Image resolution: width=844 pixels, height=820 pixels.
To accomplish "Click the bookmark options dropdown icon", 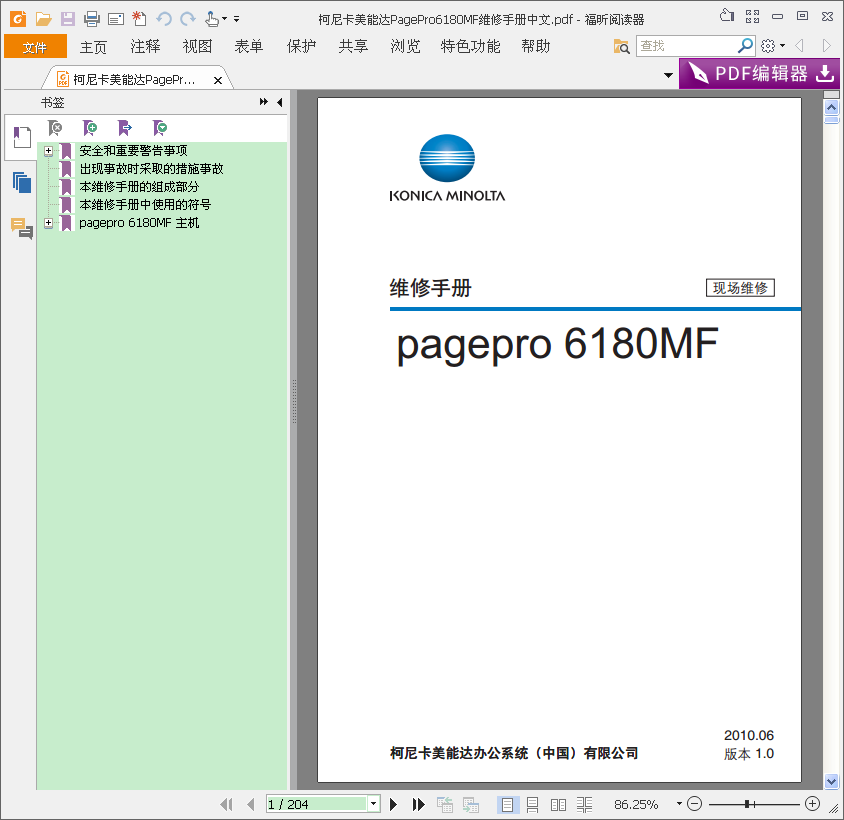I will 160,128.
